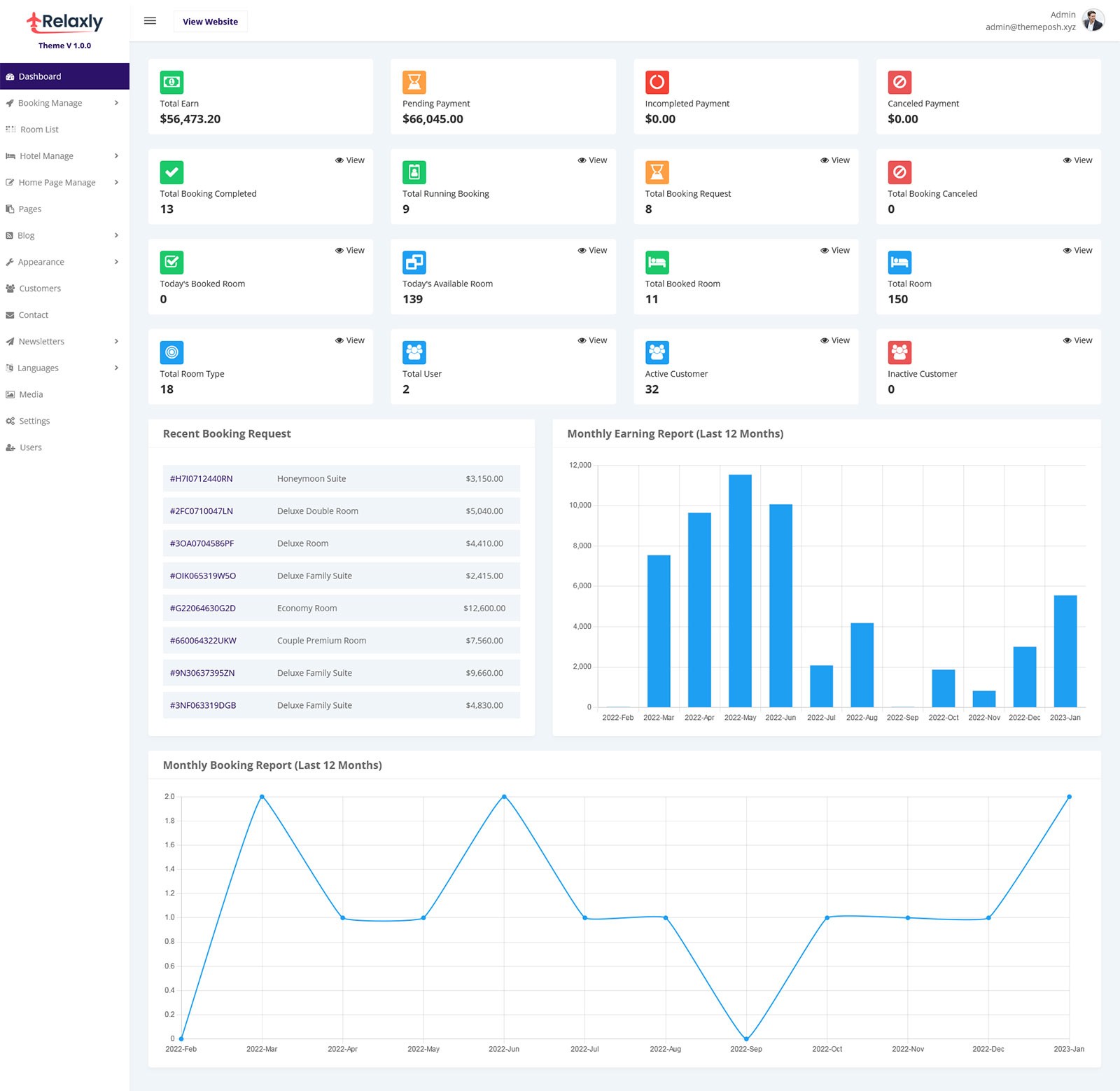Expand the Hotel Manage sidebar section
1120x1091 pixels.
click(x=116, y=156)
